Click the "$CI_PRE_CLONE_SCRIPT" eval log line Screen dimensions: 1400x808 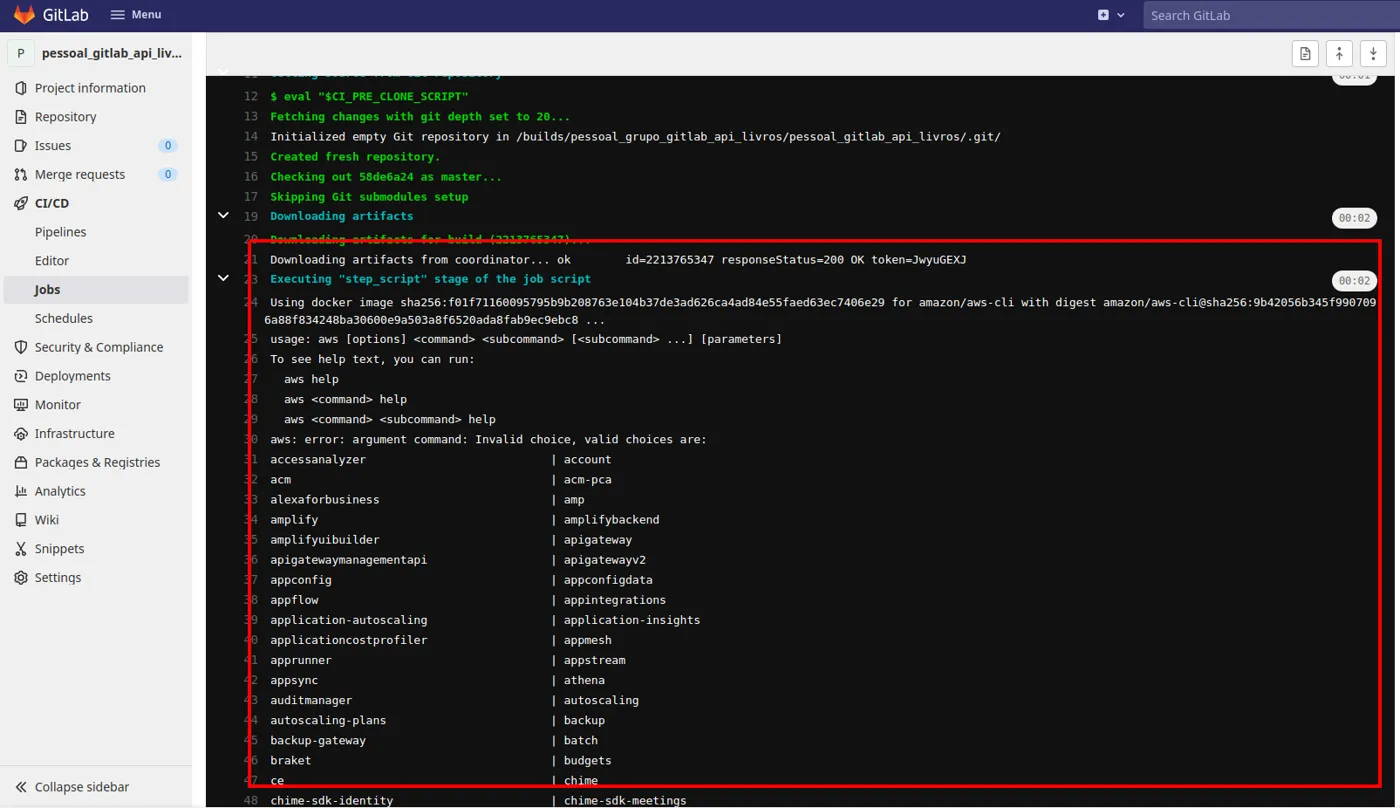[369, 97]
